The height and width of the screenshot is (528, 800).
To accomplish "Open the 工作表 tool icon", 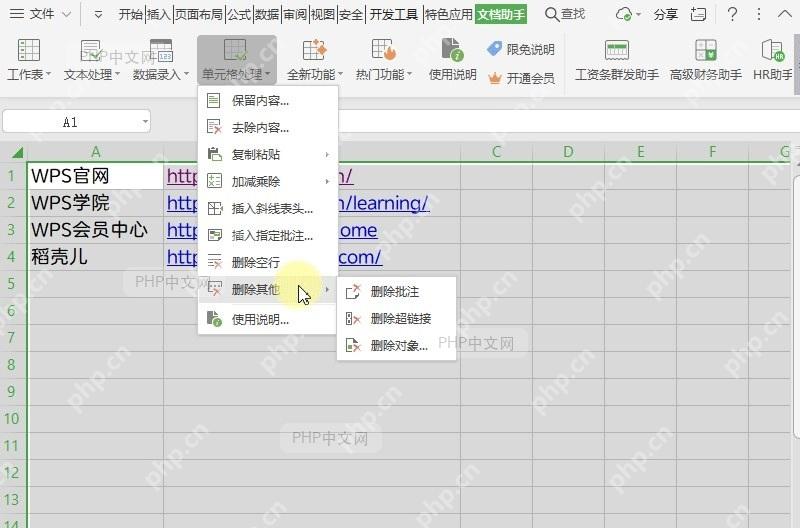I will point(29,51).
